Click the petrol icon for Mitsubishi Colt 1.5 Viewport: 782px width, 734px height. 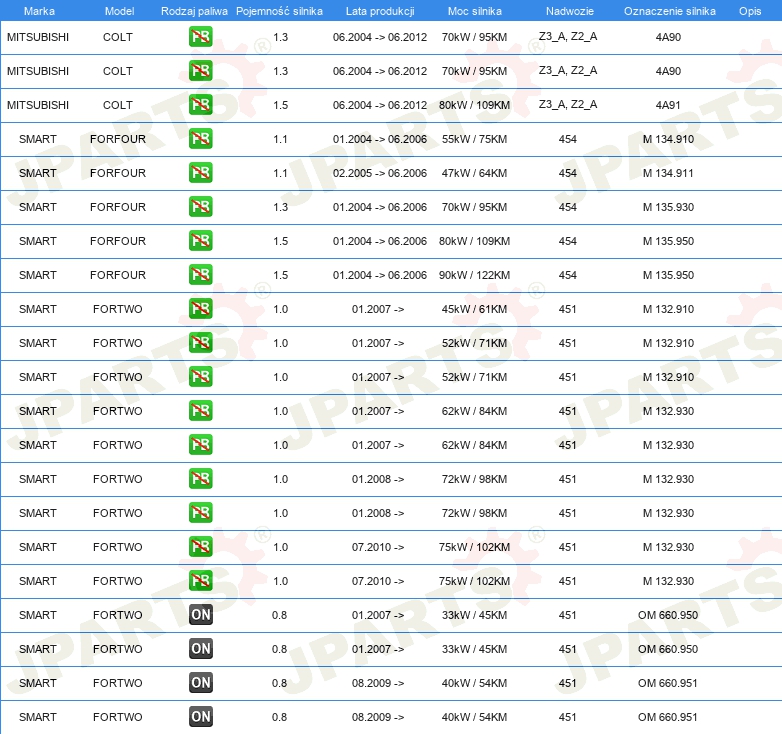tap(200, 105)
